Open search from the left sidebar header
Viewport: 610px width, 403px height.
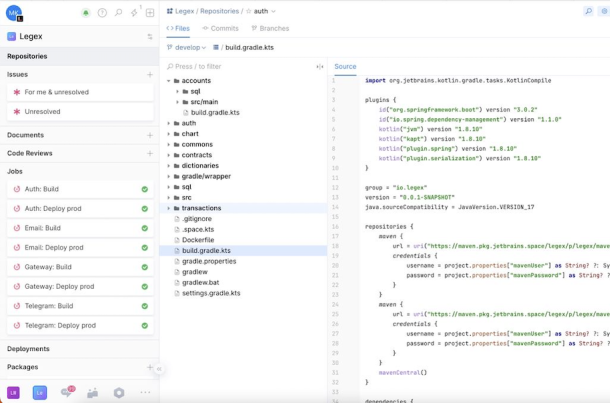118,13
